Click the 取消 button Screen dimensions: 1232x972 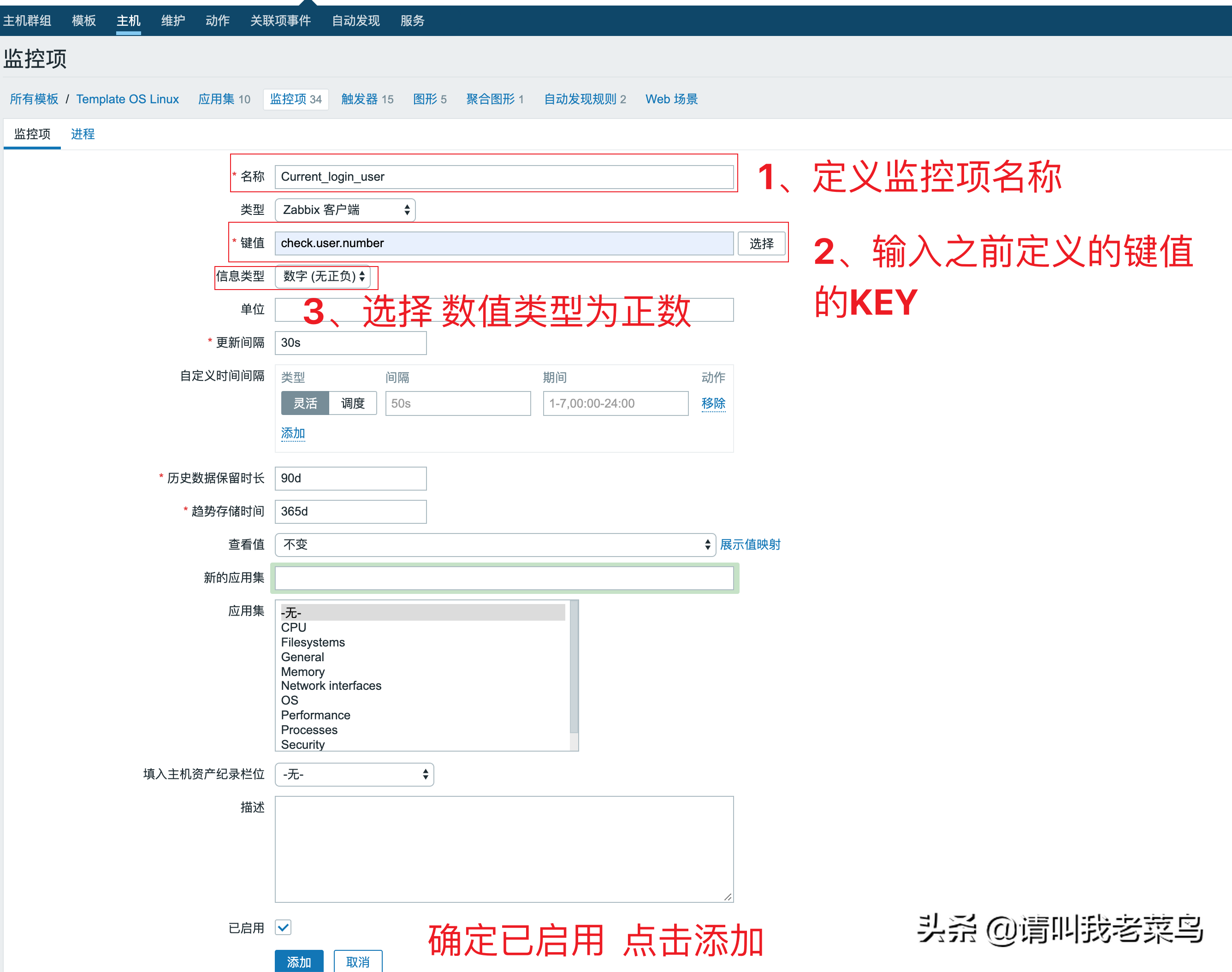click(357, 961)
